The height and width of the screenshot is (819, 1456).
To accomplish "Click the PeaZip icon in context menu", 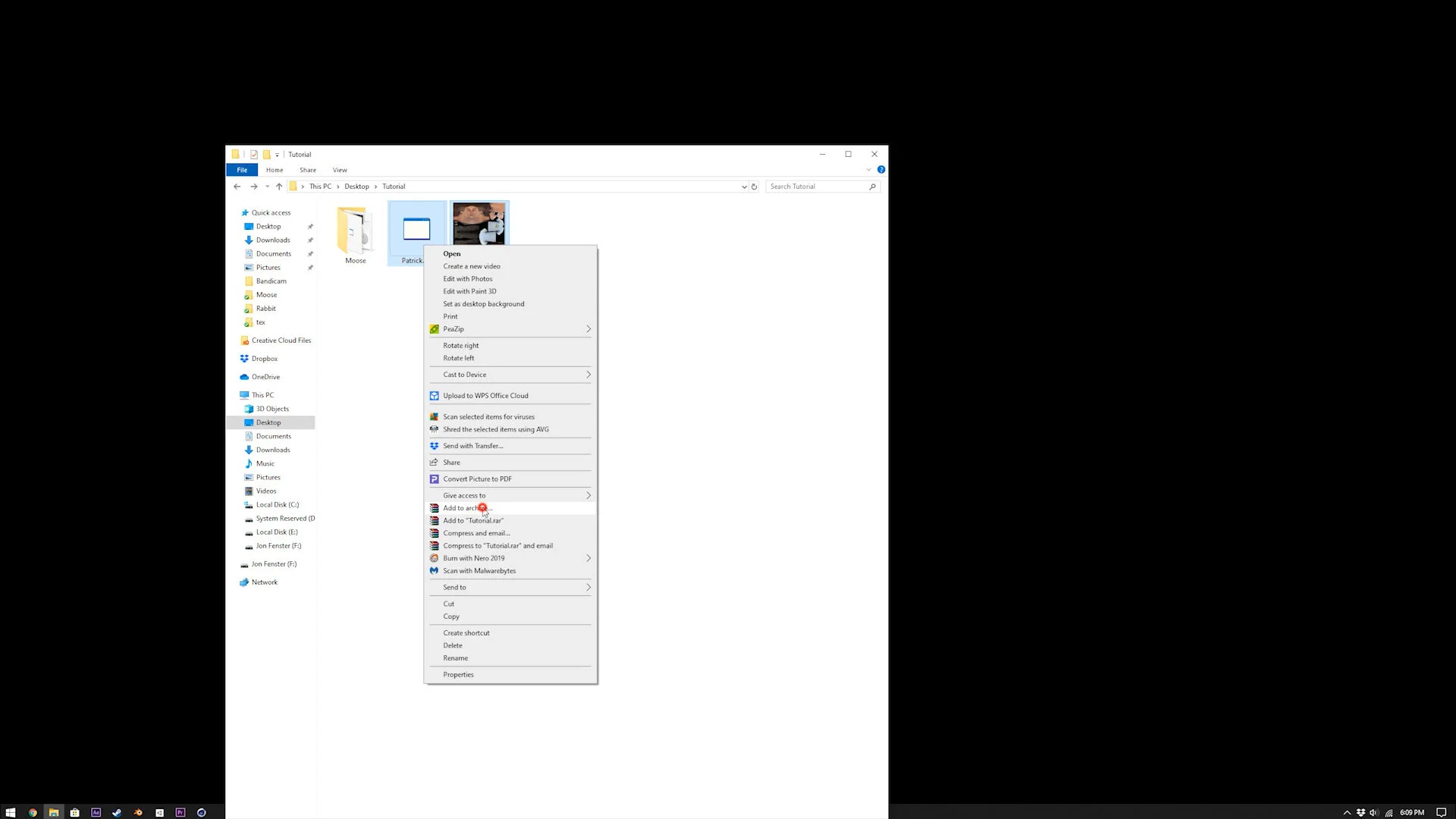I will tap(434, 329).
